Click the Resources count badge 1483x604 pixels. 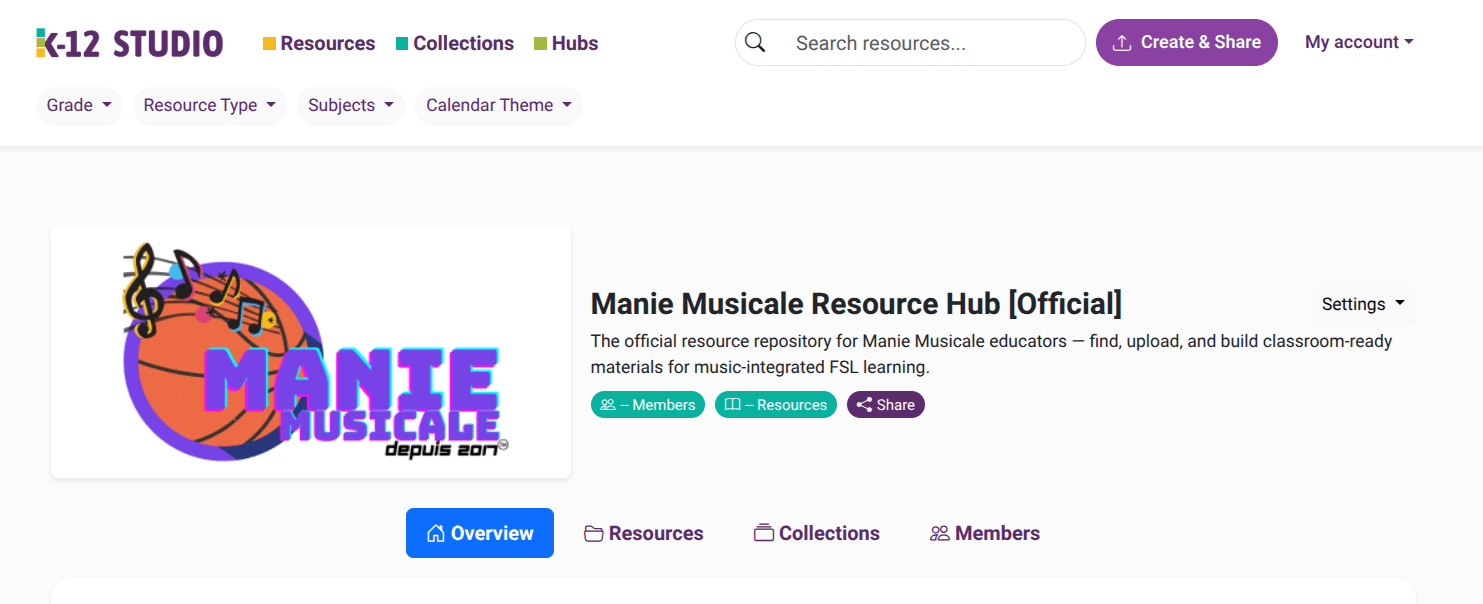[776, 405]
